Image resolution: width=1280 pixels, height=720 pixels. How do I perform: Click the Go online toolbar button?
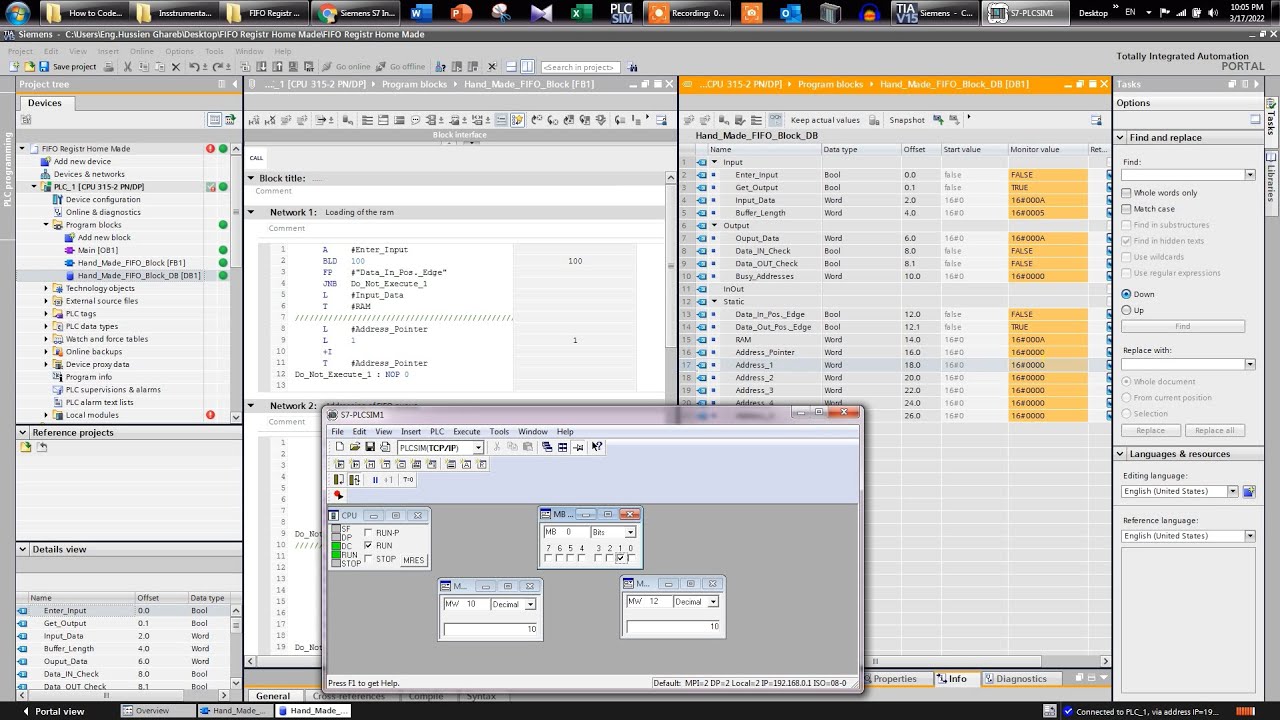tap(345, 67)
